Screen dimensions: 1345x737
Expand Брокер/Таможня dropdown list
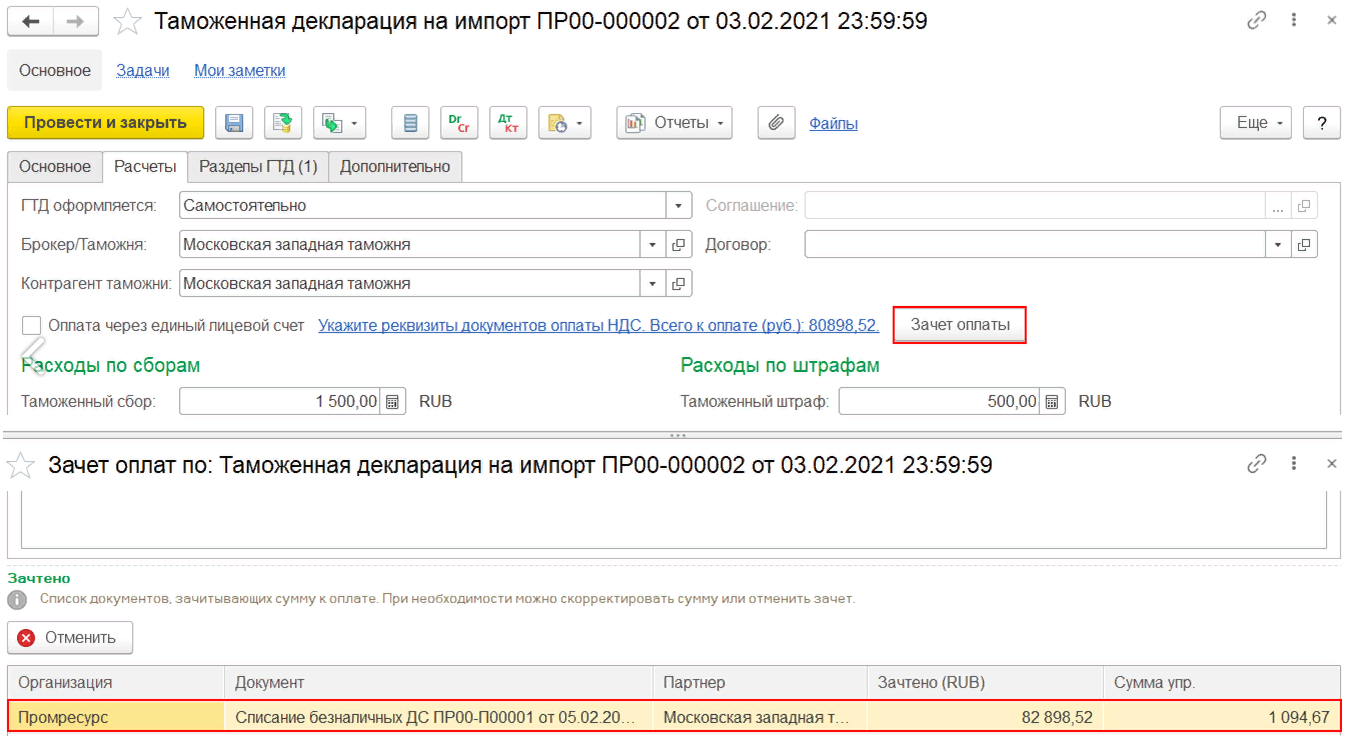coord(652,244)
